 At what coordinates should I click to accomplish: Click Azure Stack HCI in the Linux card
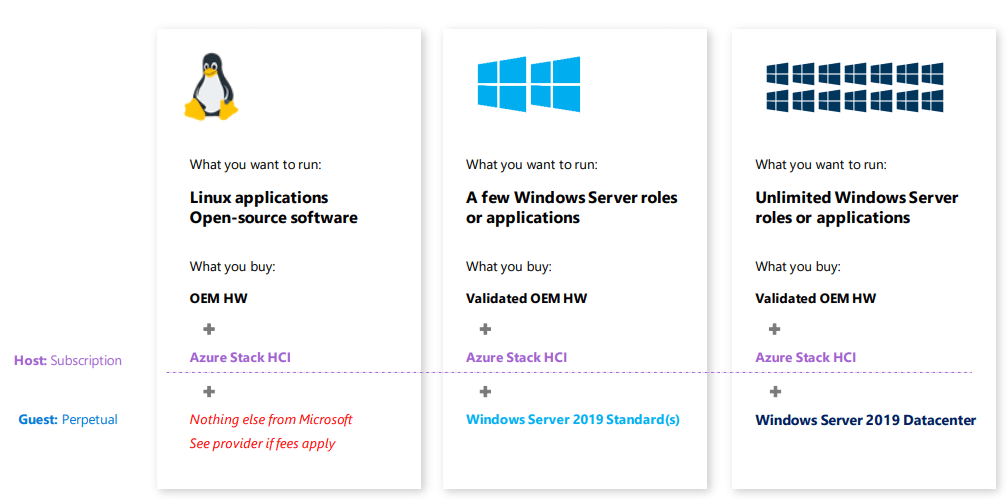(240, 357)
